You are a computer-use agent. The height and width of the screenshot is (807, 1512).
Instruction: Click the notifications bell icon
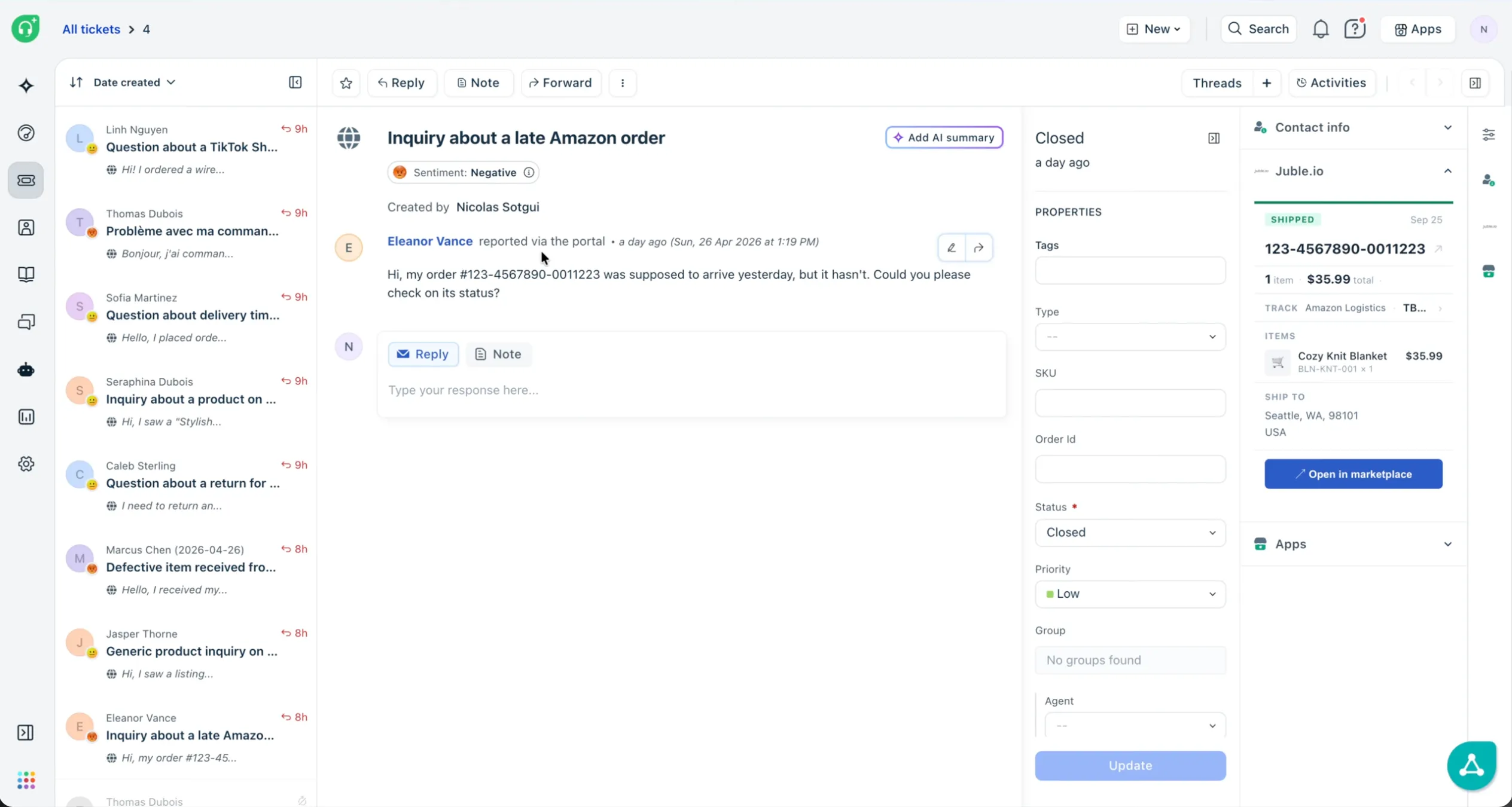(1320, 29)
